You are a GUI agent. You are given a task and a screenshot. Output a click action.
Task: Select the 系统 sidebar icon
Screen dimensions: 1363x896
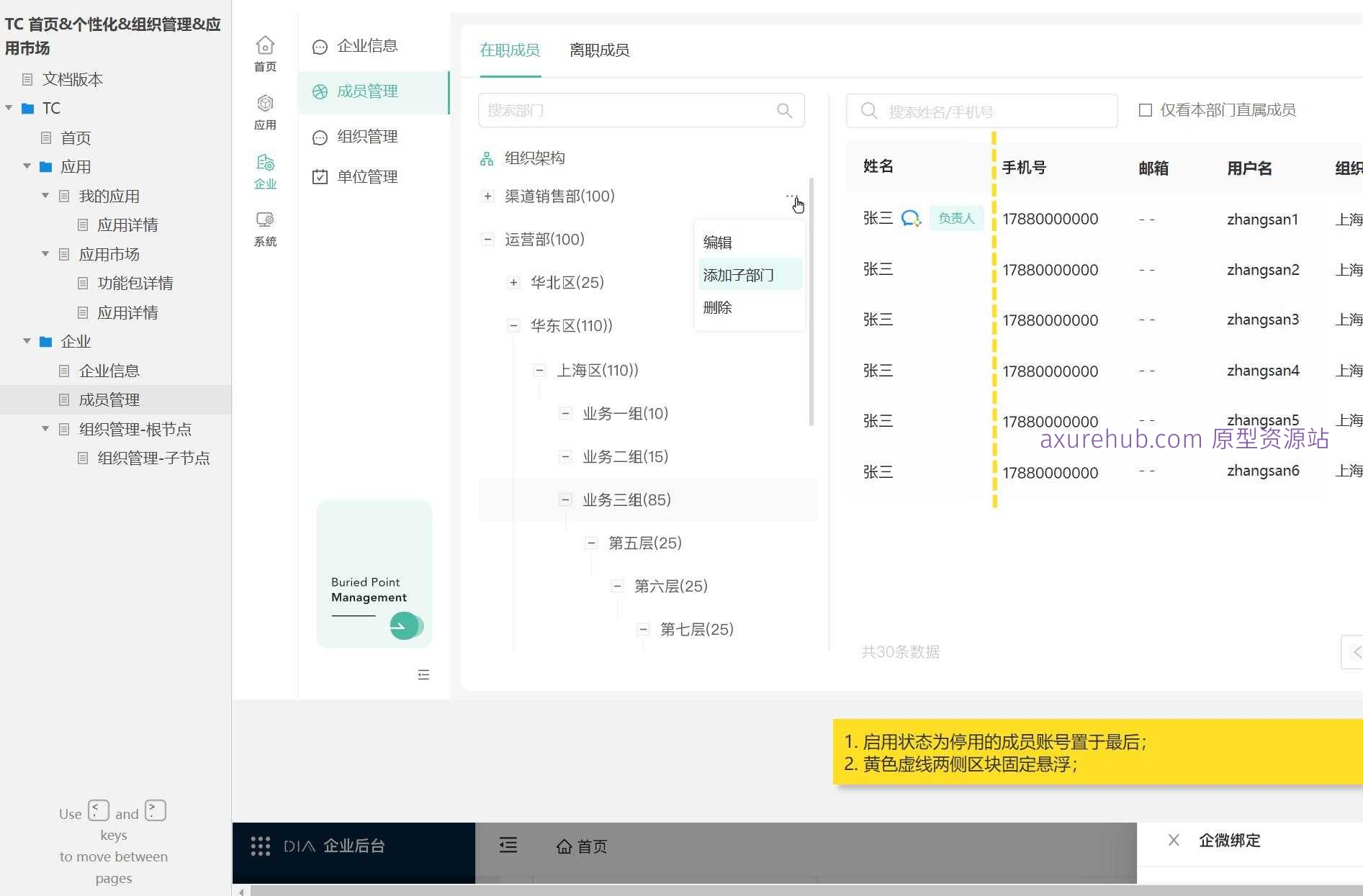(264, 221)
